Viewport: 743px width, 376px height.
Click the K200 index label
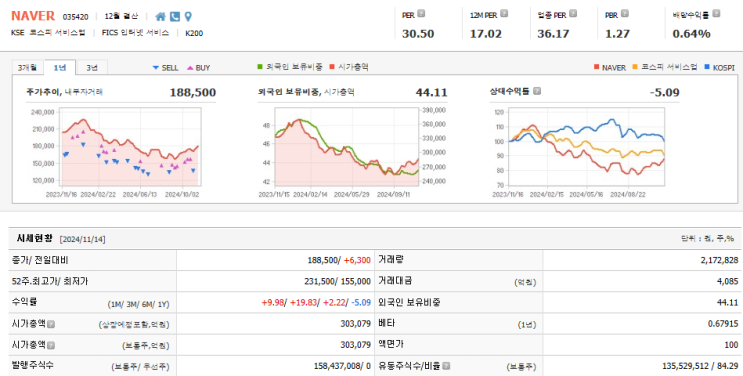194,33
